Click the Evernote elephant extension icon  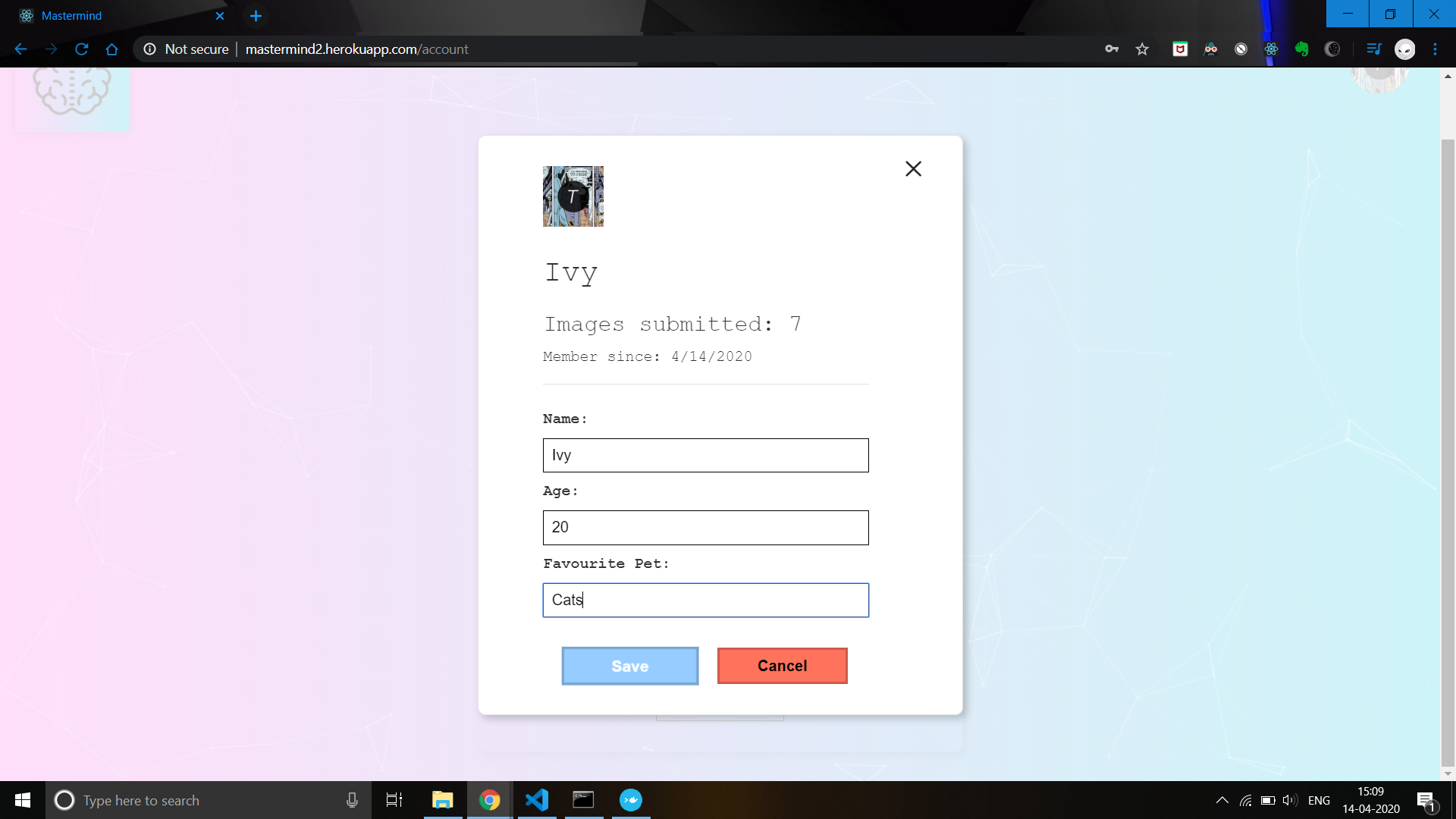(x=1301, y=49)
